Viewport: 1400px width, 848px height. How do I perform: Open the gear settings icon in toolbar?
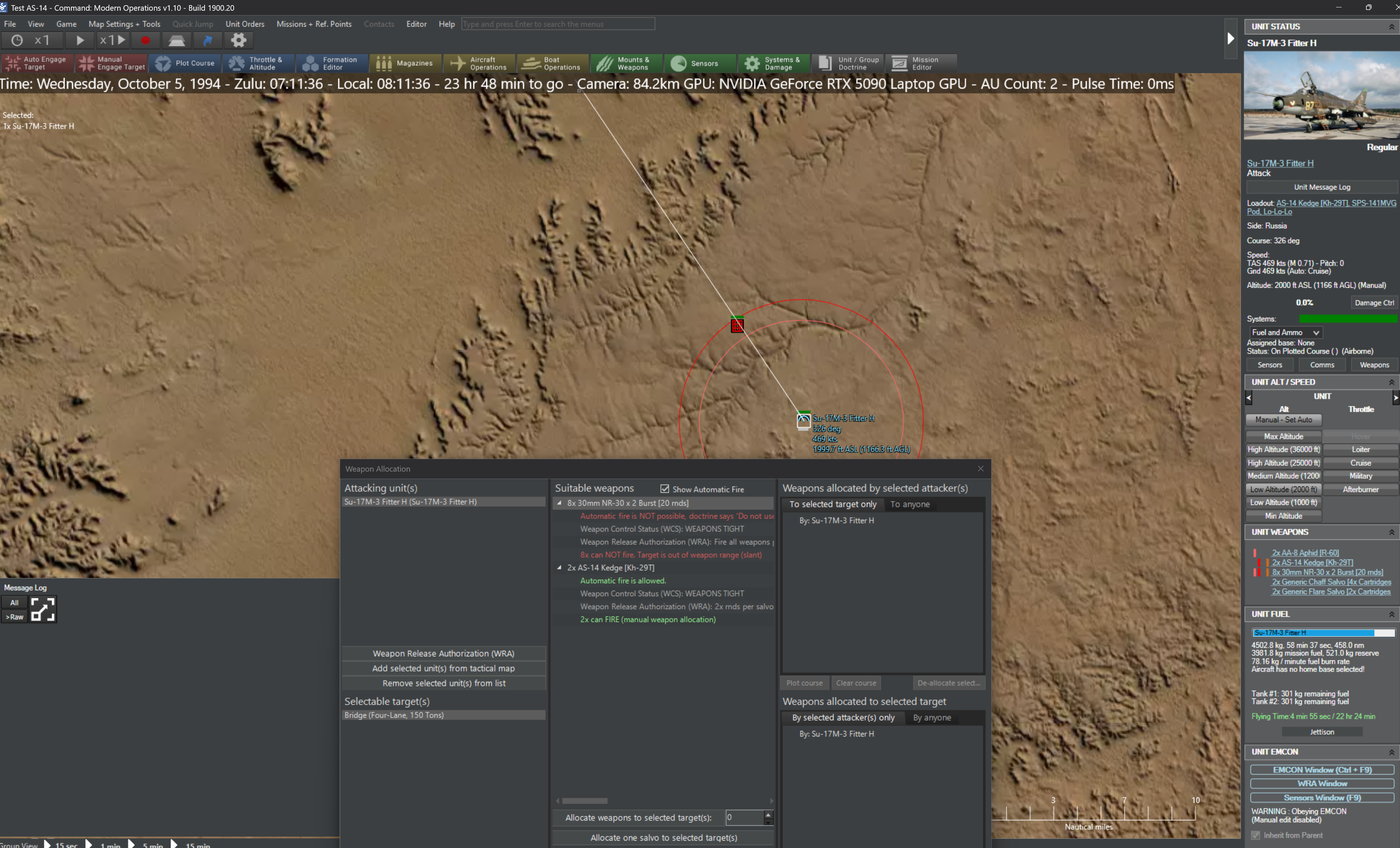click(239, 40)
